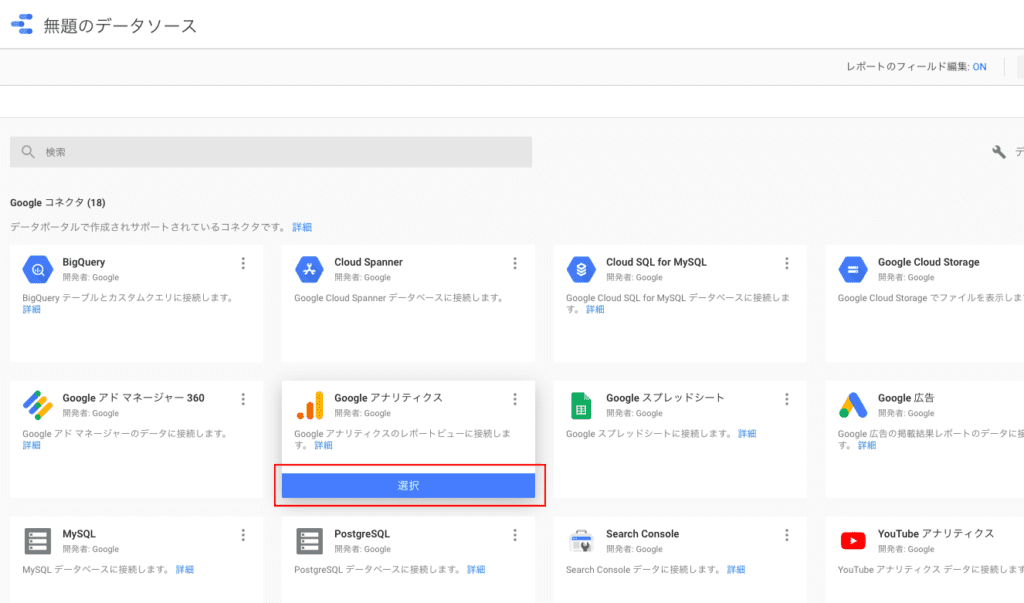Click Google Cloud Spanner データベースに接続します description

399,298
